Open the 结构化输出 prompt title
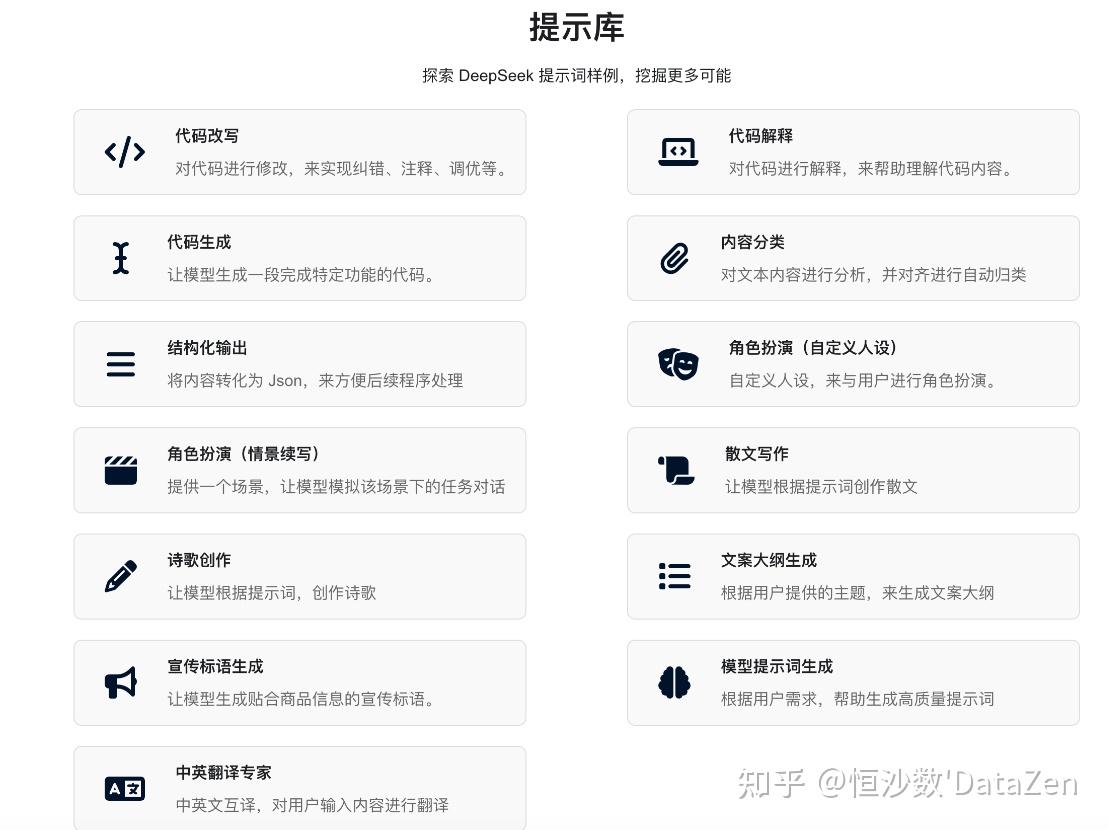 (207, 348)
